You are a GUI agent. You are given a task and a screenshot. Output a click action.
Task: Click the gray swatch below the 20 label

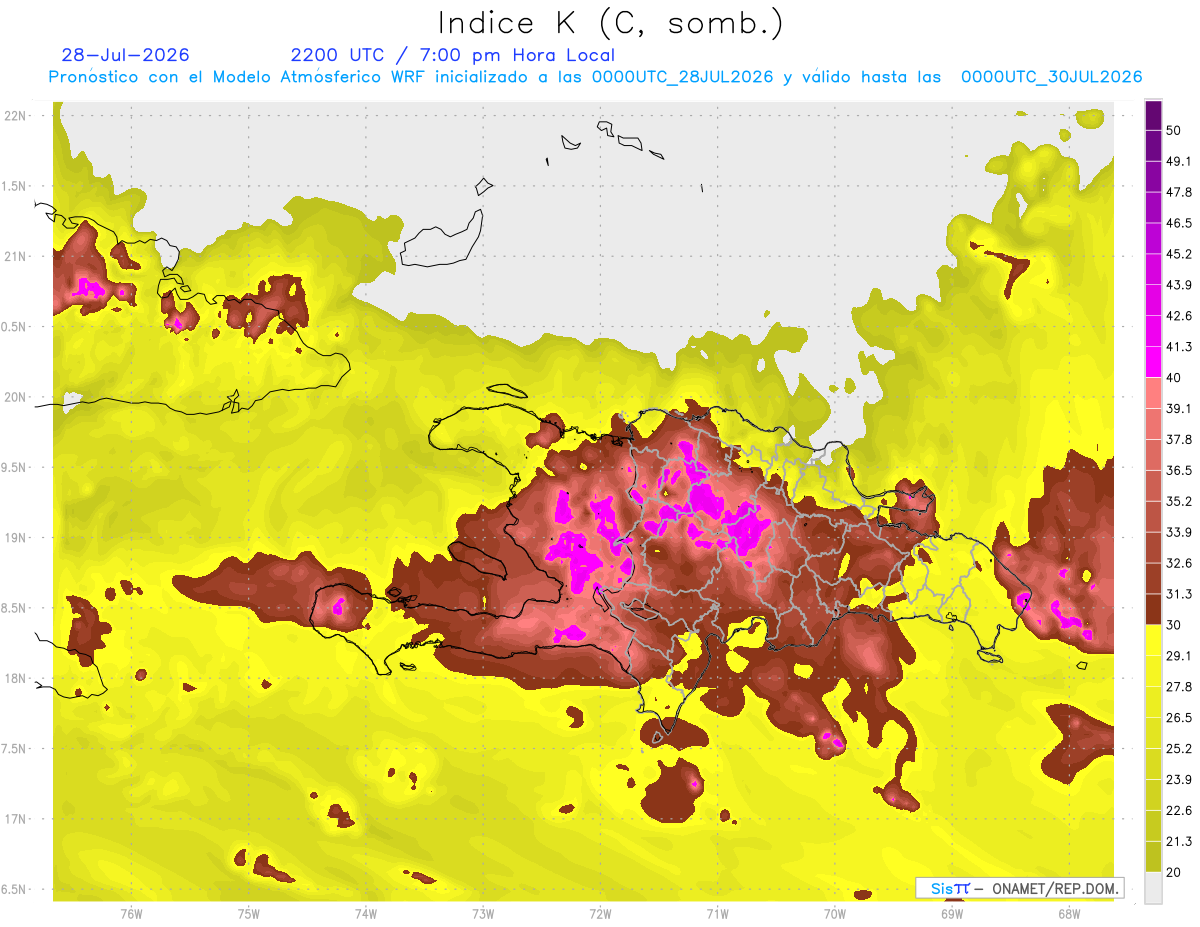(1153, 887)
